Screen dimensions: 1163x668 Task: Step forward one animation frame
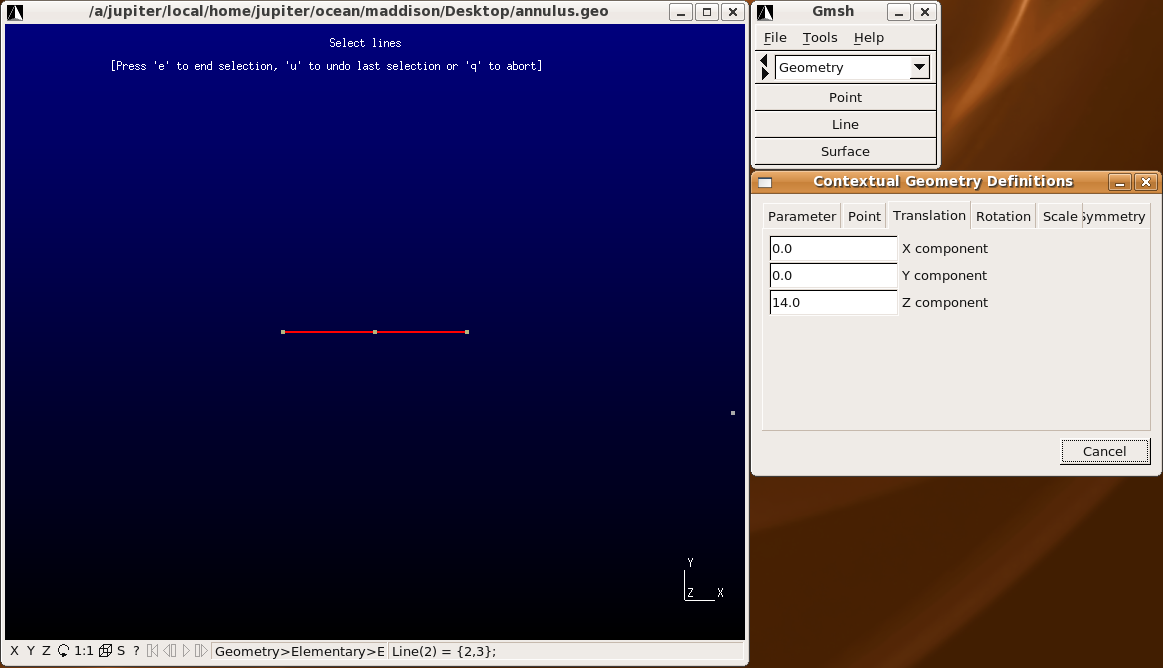pyautogui.click(x=201, y=651)
